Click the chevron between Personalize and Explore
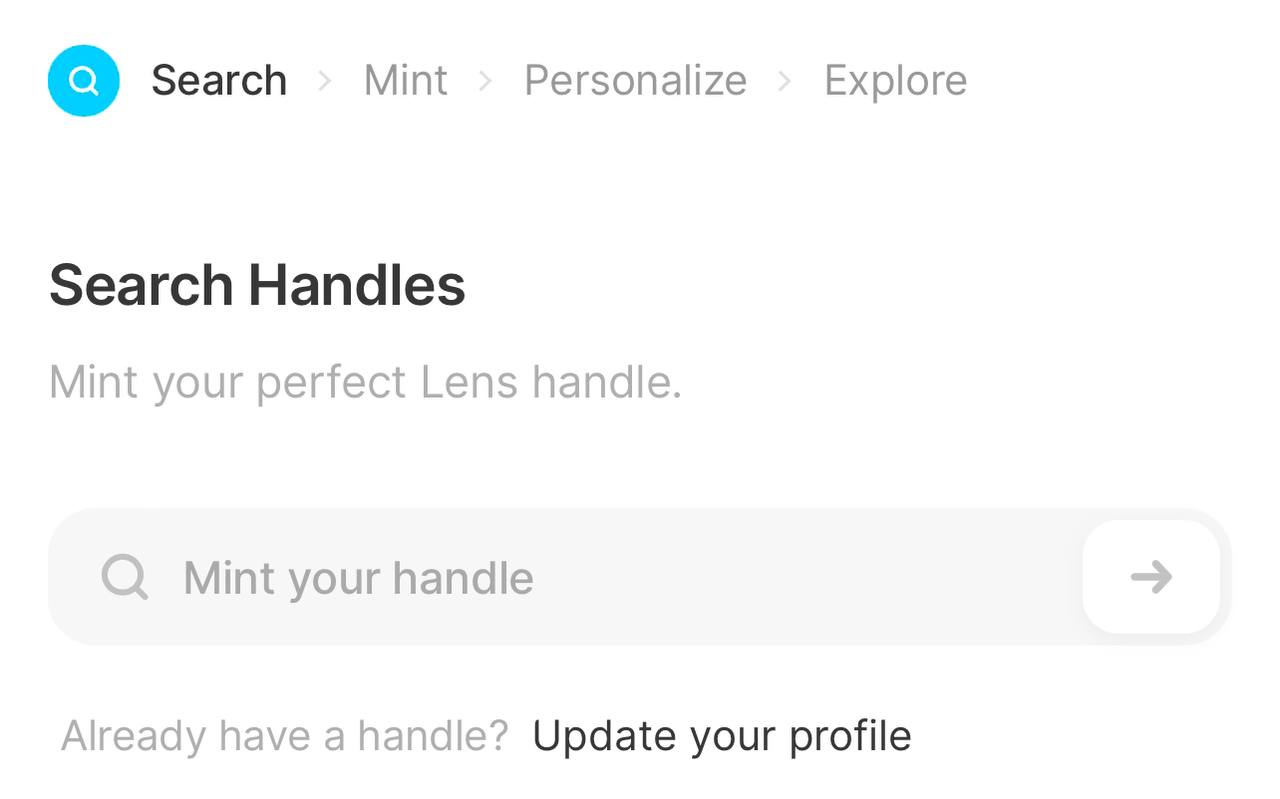The image size is (1280, 799). pos(785,81)
